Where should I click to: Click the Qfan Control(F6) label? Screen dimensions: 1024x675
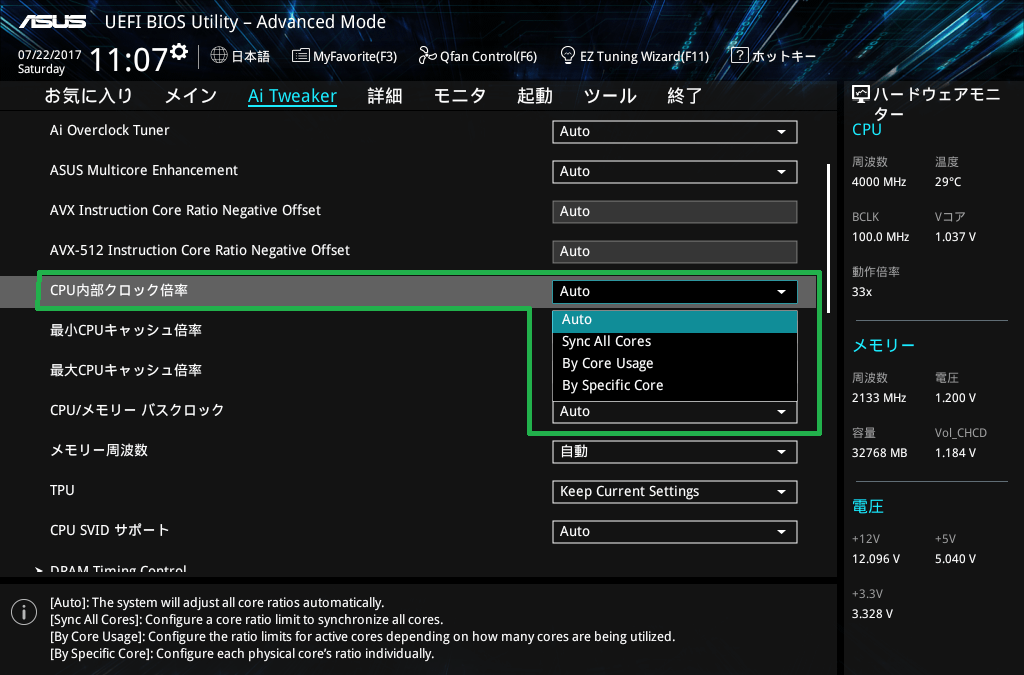coord(488,56)
